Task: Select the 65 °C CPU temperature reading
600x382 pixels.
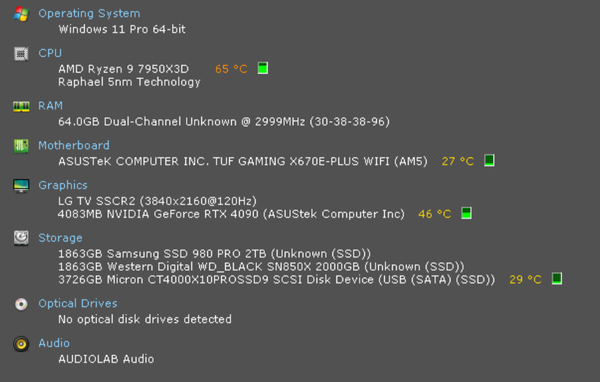Action: coord(231,69)
